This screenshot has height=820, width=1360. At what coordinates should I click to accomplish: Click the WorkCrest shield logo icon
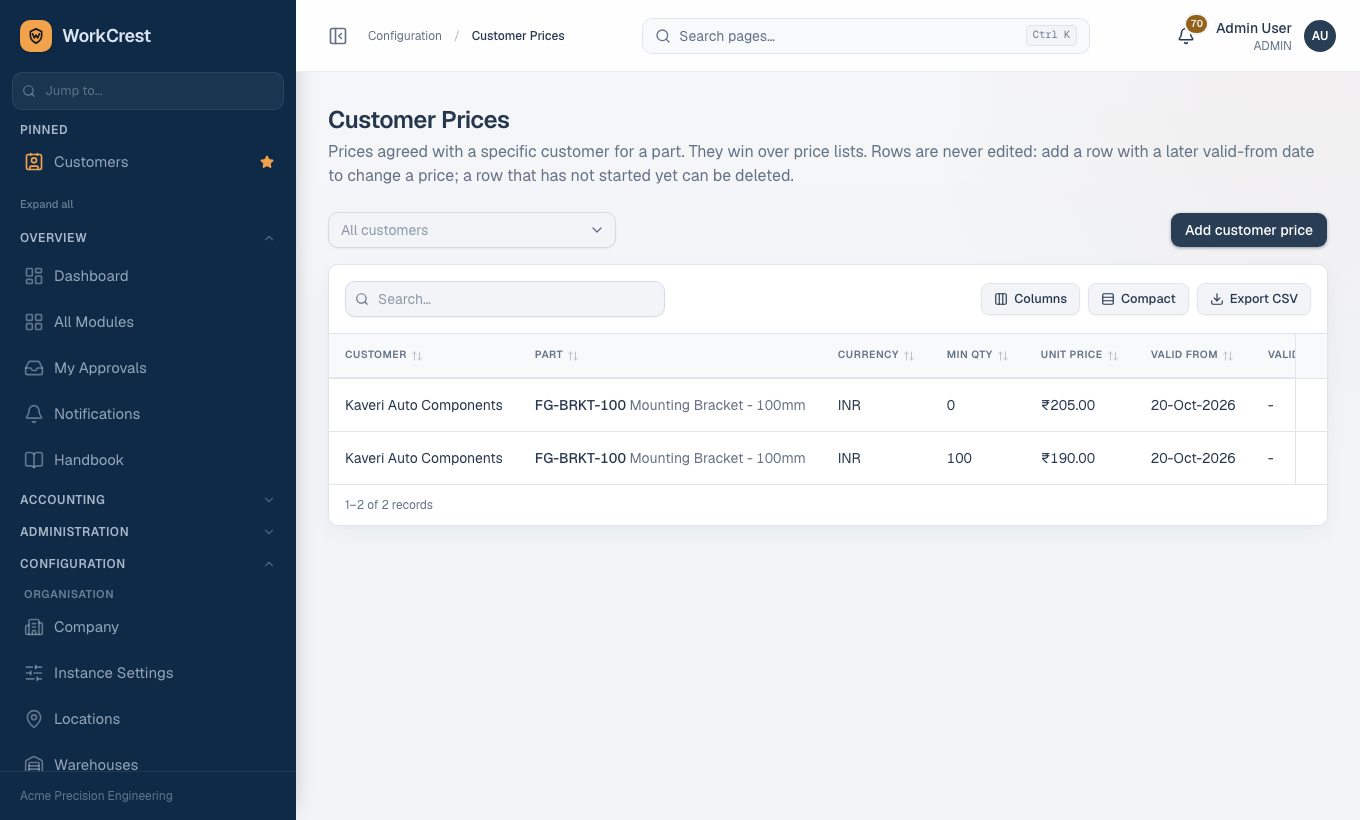[x=36, y=36]
